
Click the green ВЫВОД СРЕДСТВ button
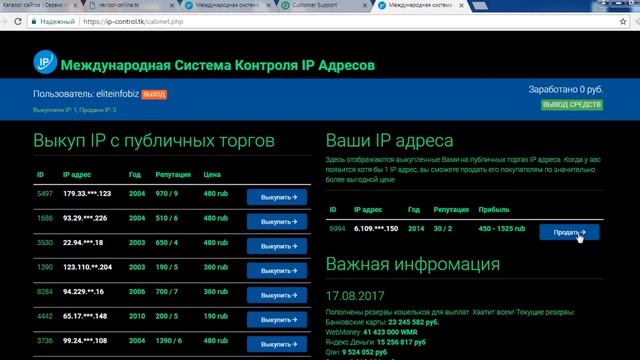(572, 105)
